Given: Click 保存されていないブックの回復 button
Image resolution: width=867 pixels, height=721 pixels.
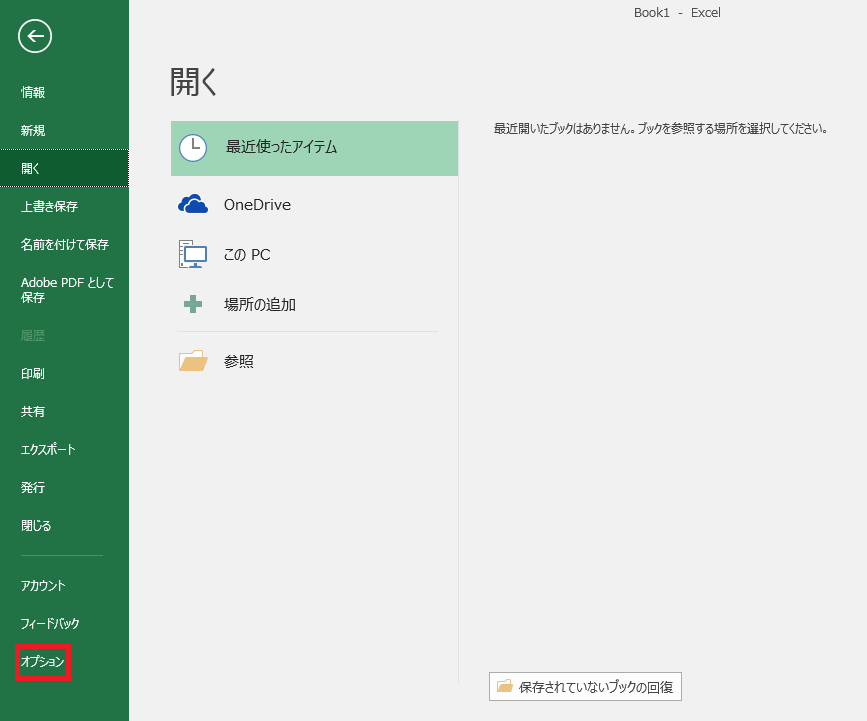Looking at the screenshot, I should 585,687.
